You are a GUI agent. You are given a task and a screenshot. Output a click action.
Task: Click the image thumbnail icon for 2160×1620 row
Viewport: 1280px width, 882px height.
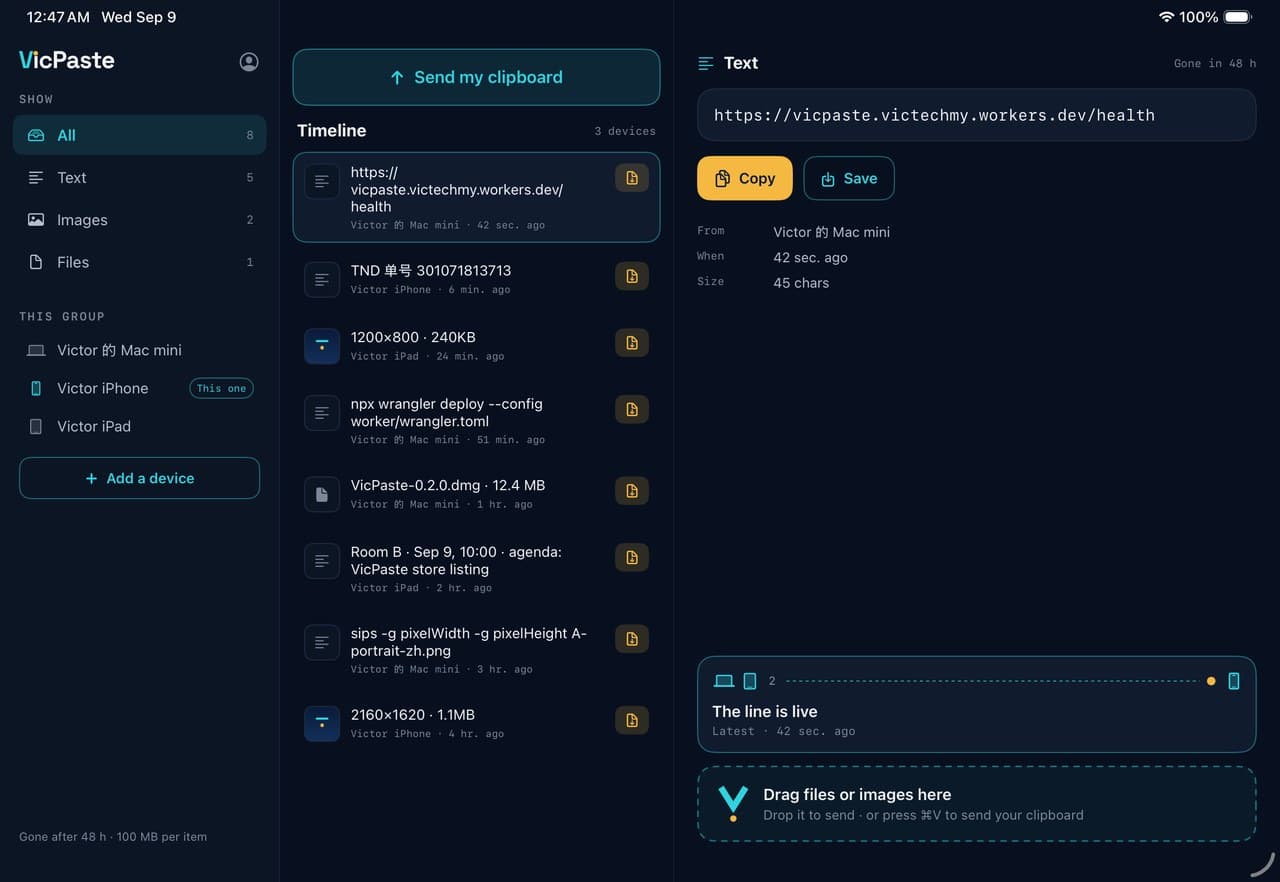(x=322, y=724)
